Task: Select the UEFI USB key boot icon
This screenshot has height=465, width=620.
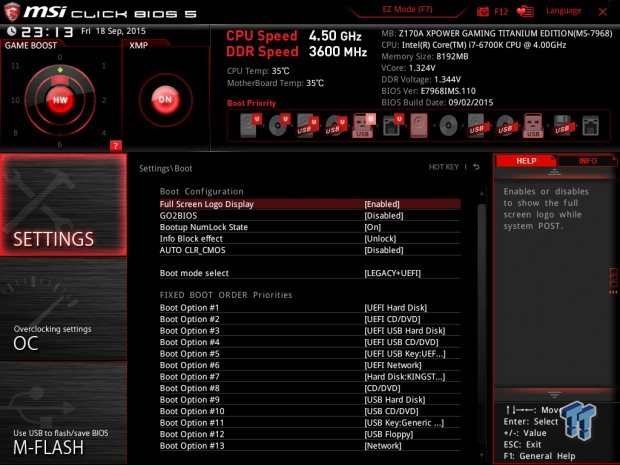Action: 363,125
